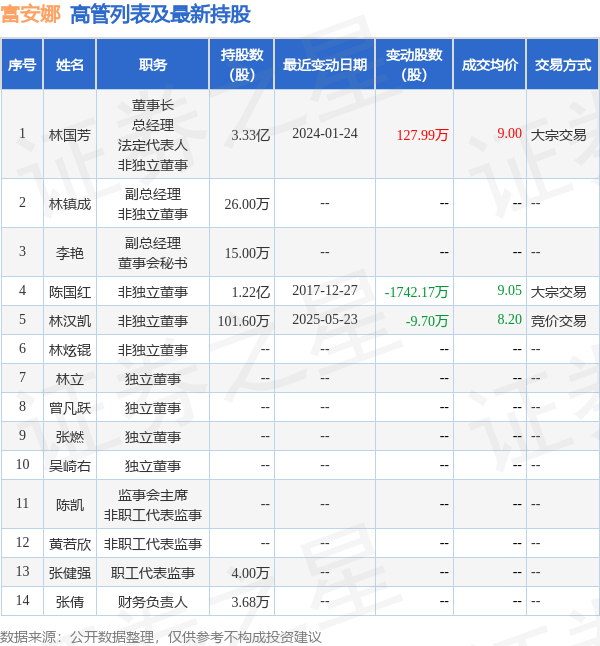The height and width of the screenshot is (646, 600).
Task: Select the 姓名 column header
Action: [70, 65]
